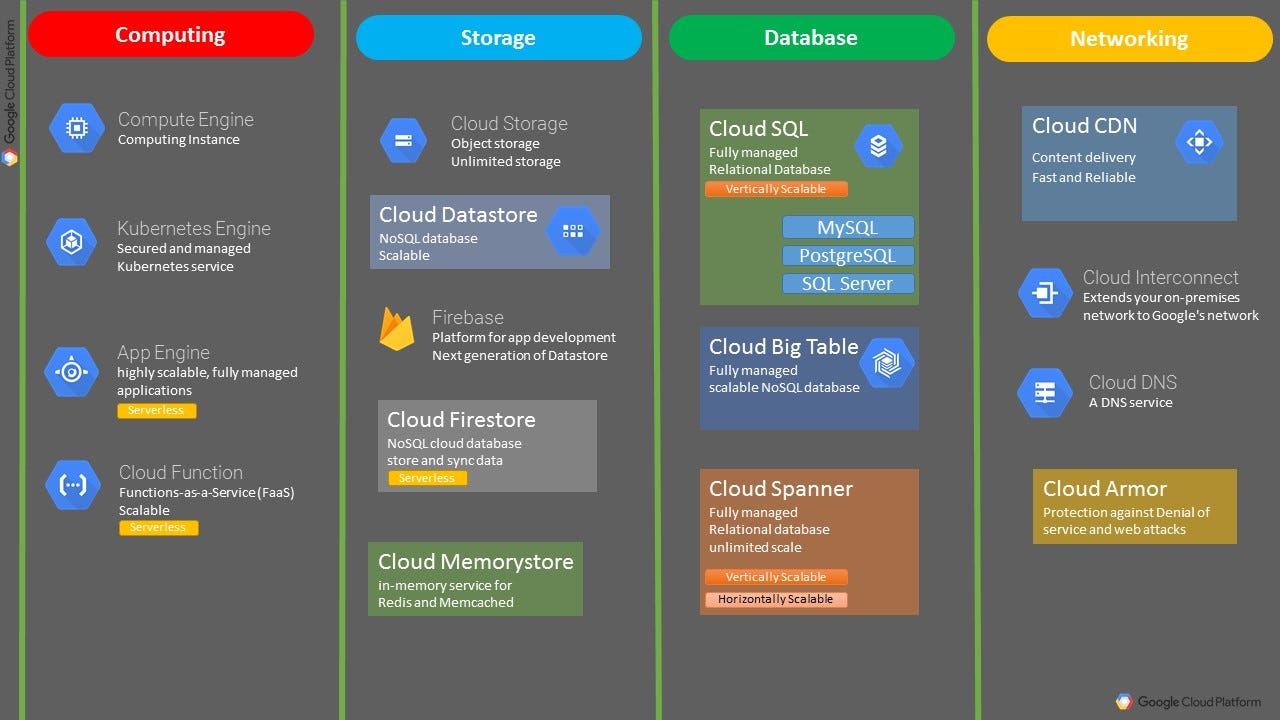Click the Vertically Scalable orange tag on Cloud SQL
This screenshot has height=720, width=1280.
click(776, 189)
